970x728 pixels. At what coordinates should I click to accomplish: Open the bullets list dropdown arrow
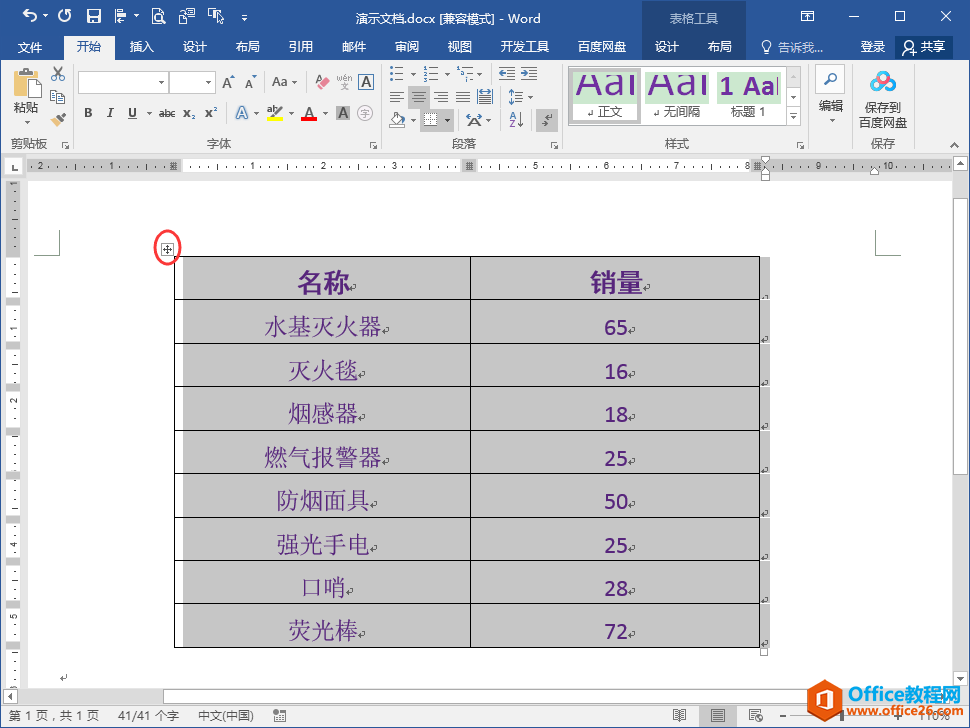pos(413,75)
